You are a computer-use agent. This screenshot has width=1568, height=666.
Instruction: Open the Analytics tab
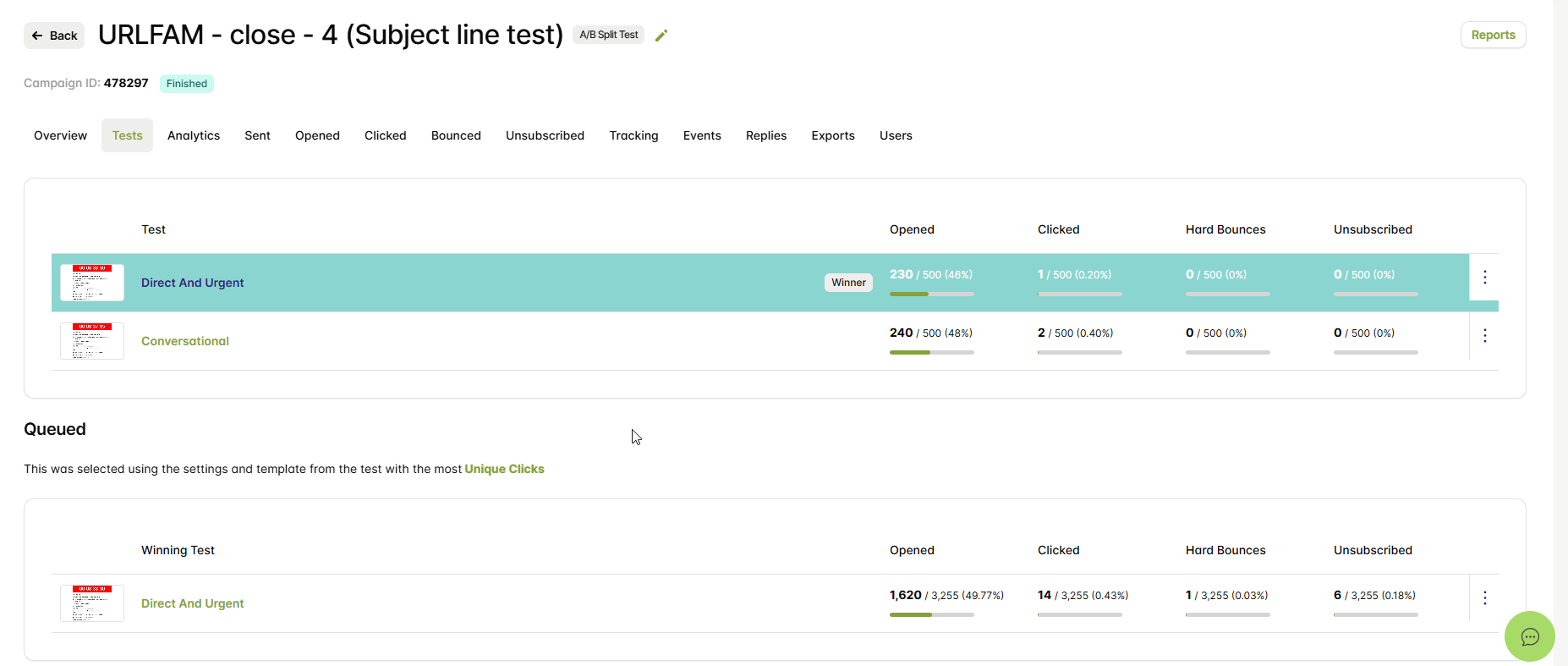point(194,135)
